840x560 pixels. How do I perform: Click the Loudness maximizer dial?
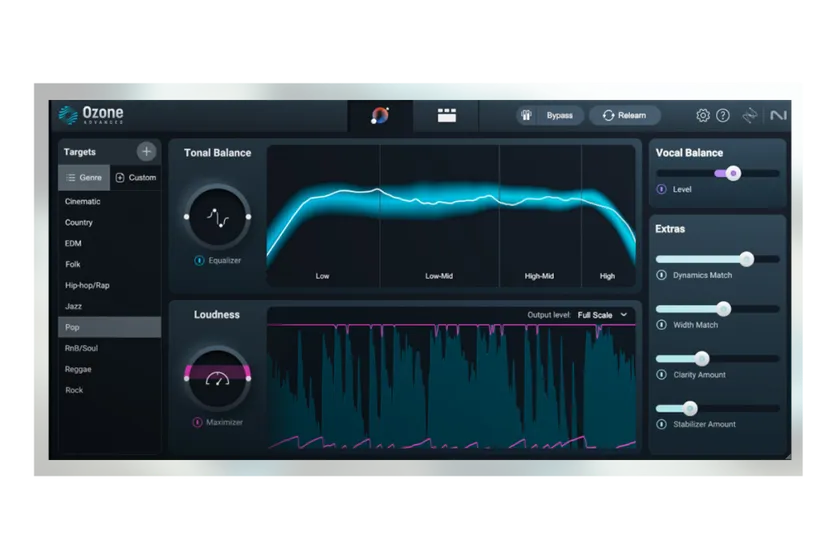coord(218,379)
